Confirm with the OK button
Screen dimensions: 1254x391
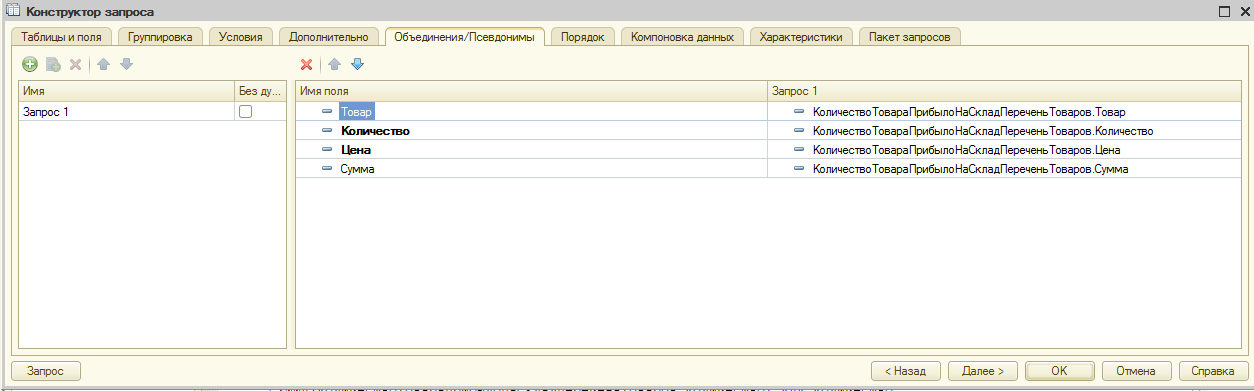pos(1060,370)
